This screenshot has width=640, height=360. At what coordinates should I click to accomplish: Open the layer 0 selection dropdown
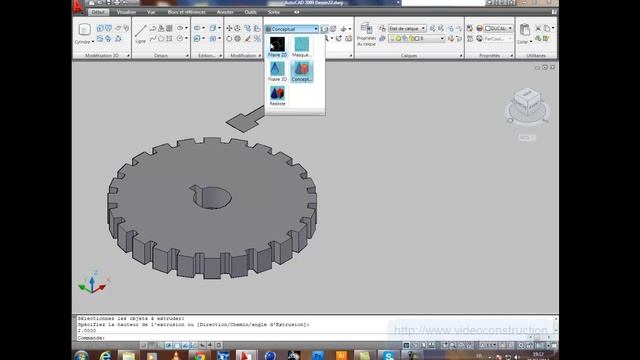pos(417,39)
